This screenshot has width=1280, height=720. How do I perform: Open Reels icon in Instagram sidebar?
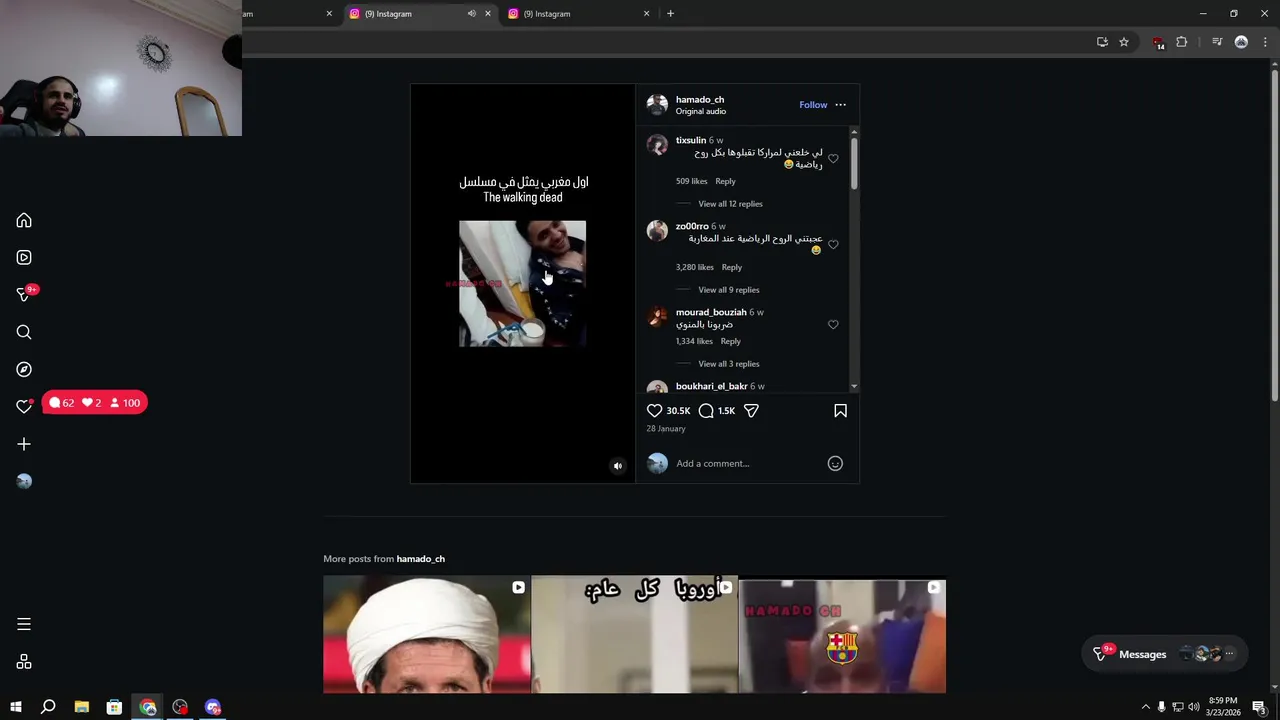coord(24,258)
